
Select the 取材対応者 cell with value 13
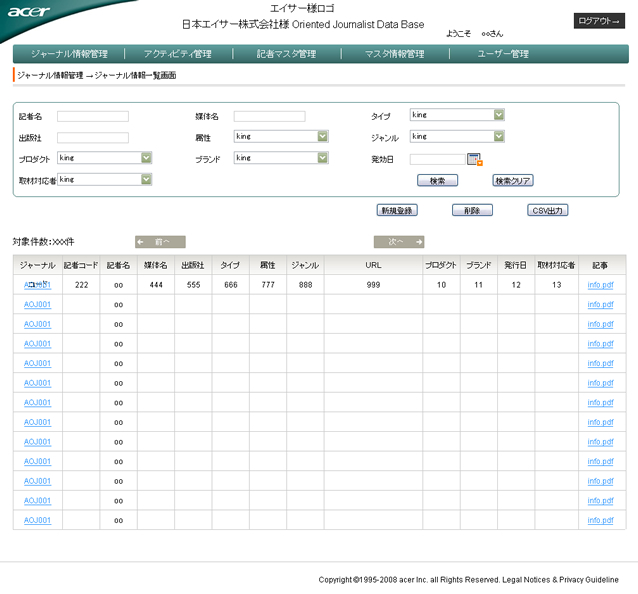tap(556, 285)
